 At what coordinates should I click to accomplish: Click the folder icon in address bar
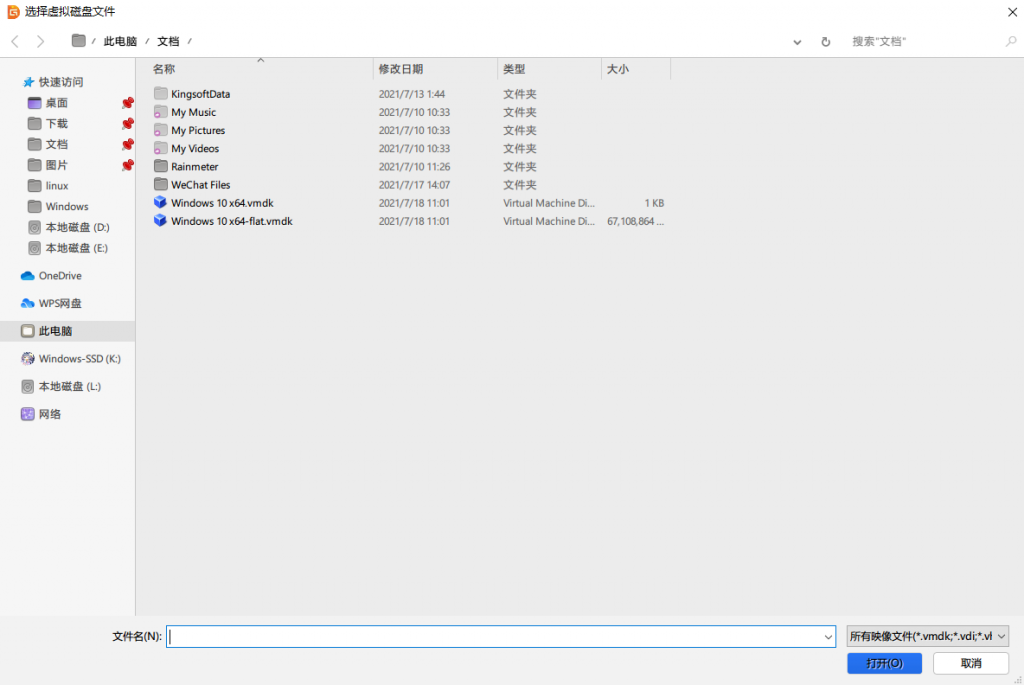[78, 40]
